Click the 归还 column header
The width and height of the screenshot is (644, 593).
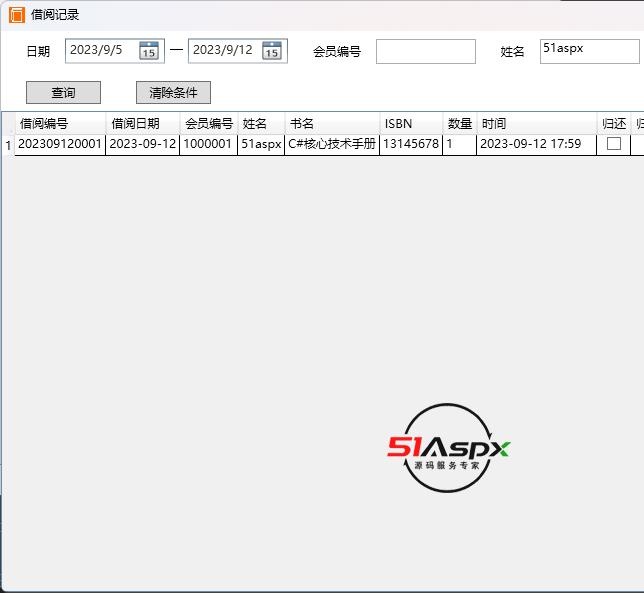[614, 124]
